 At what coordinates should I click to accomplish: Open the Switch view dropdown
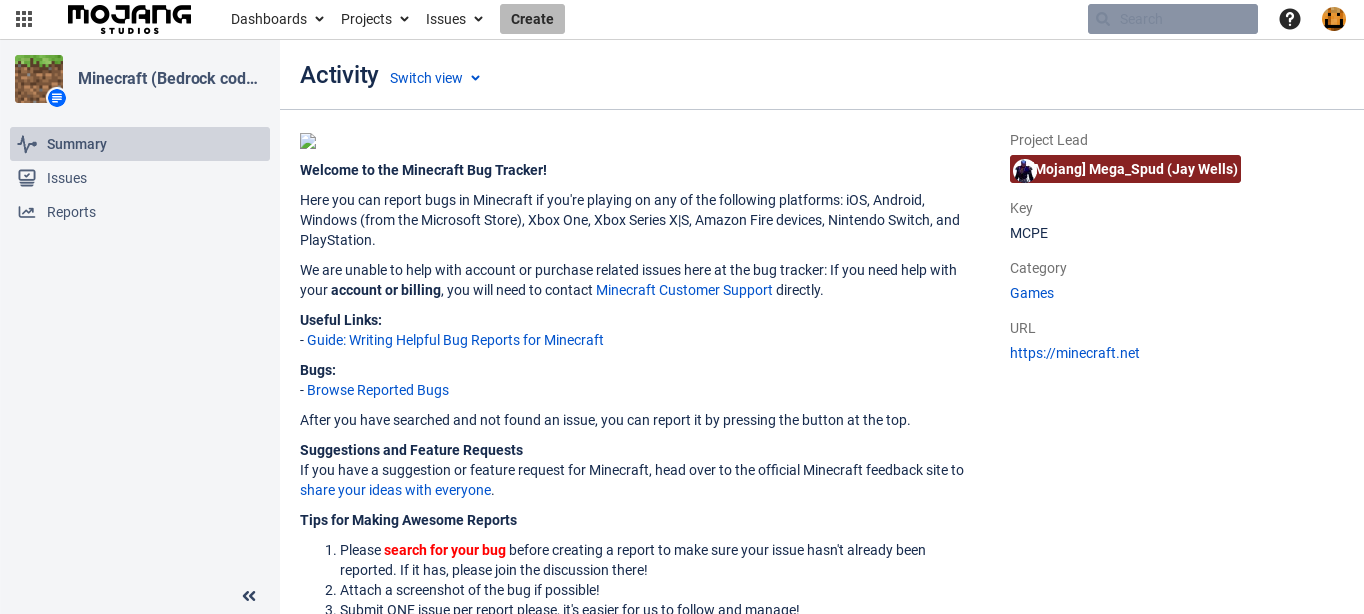pyautogui.click(x=435, y=78)
